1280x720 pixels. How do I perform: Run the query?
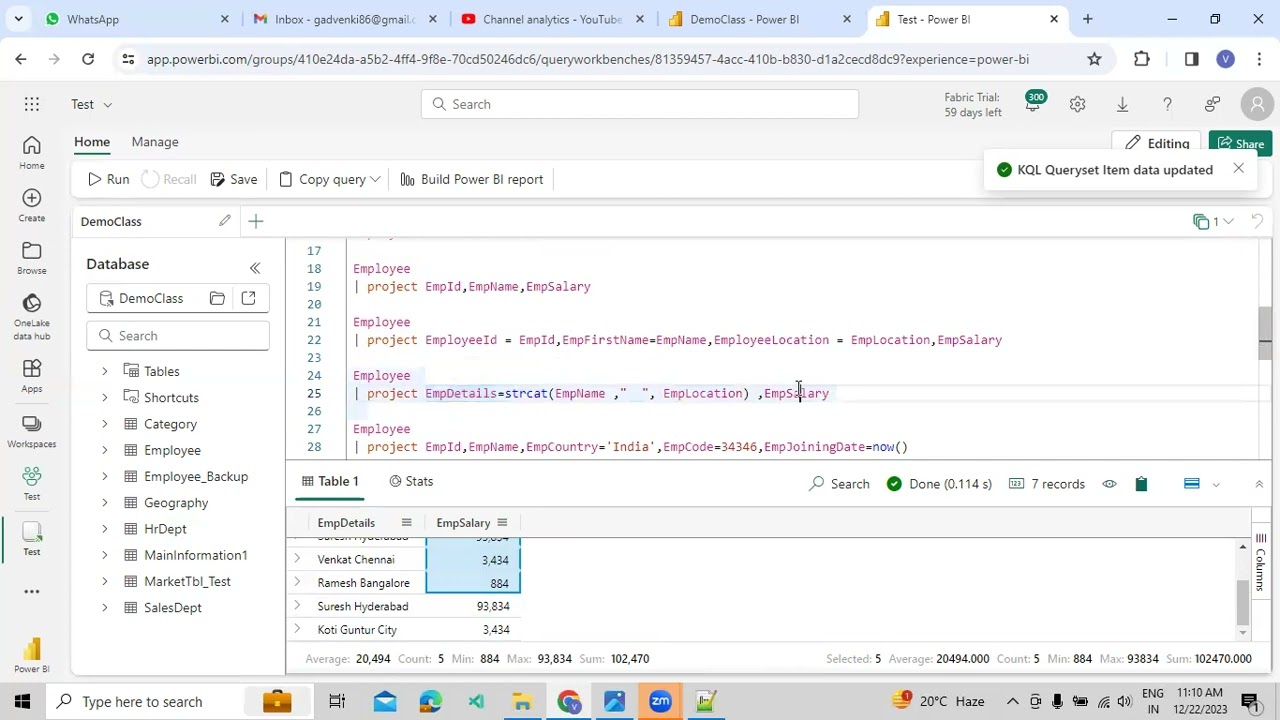pos(108,180)
